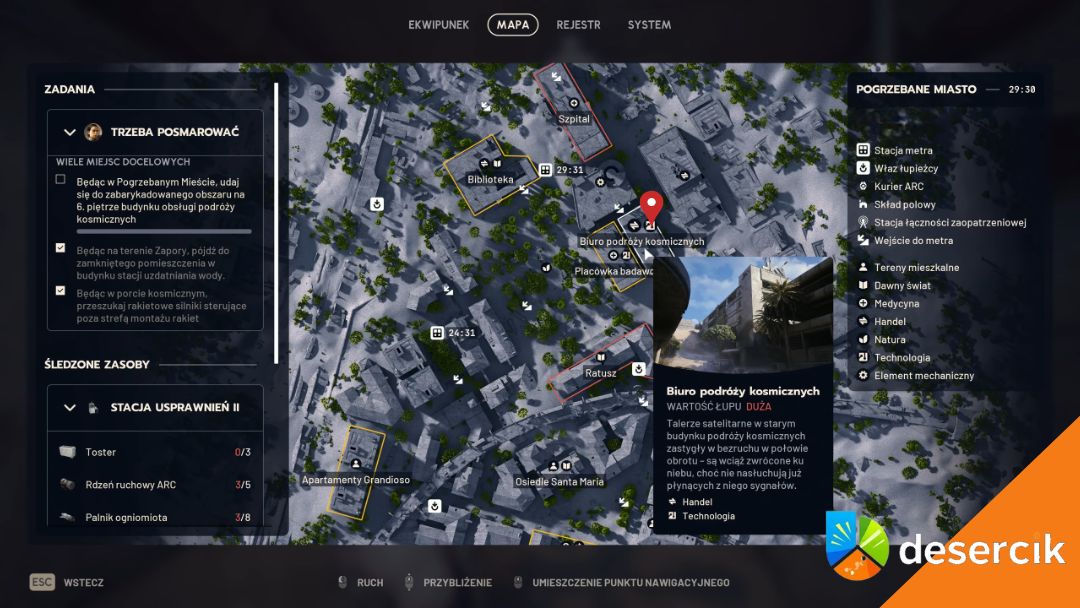
Task: Click the Biuro podróży kosmicznych preview image
Action: click(742, 314)
